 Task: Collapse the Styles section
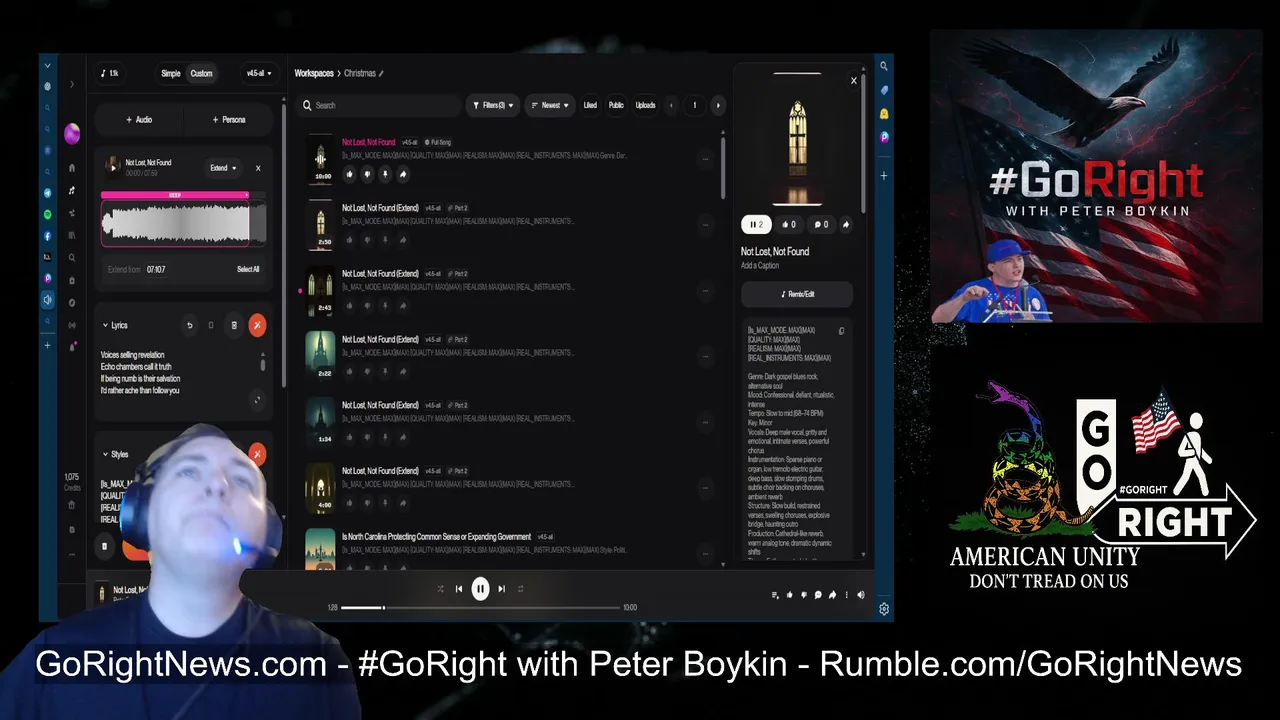[105, 454]
